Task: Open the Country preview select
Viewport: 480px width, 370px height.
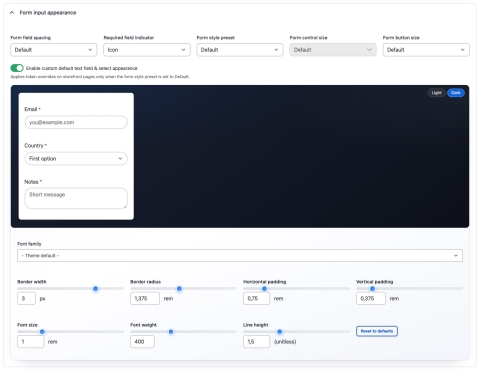Action: coord(76,159)
